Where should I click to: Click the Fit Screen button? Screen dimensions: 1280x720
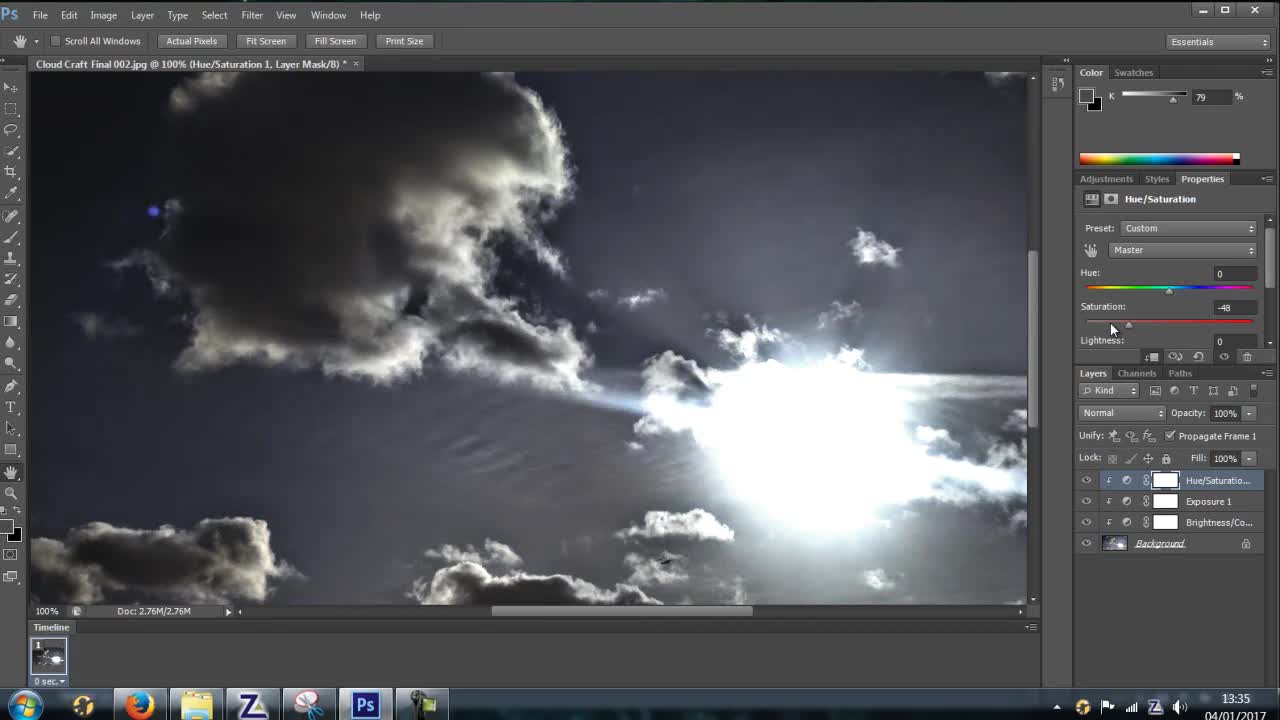click(266, 41)
